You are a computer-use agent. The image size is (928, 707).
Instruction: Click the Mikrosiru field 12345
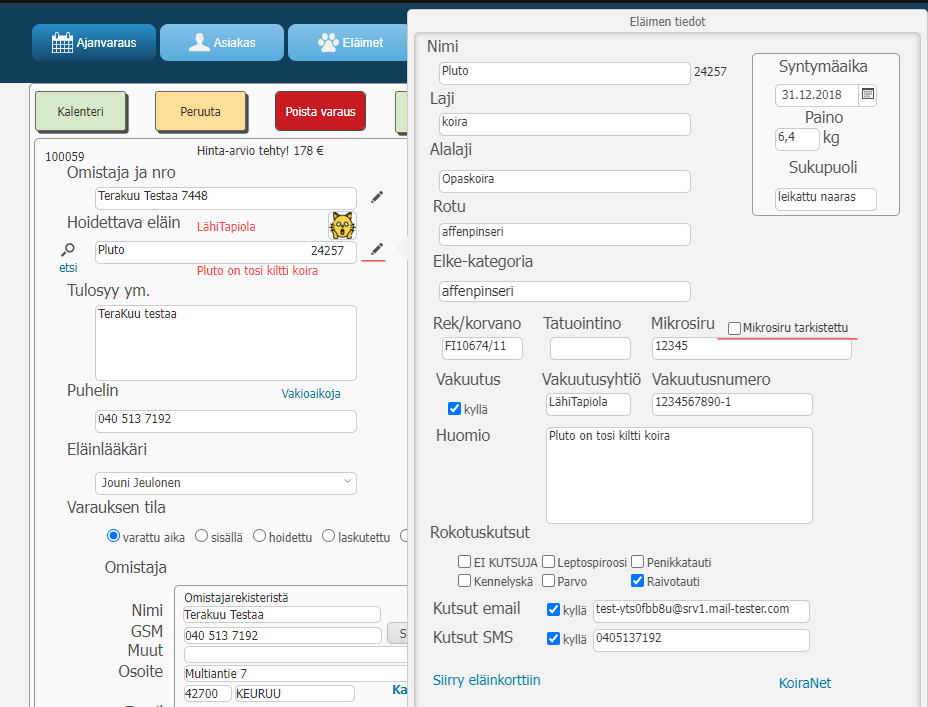[752, 348]
